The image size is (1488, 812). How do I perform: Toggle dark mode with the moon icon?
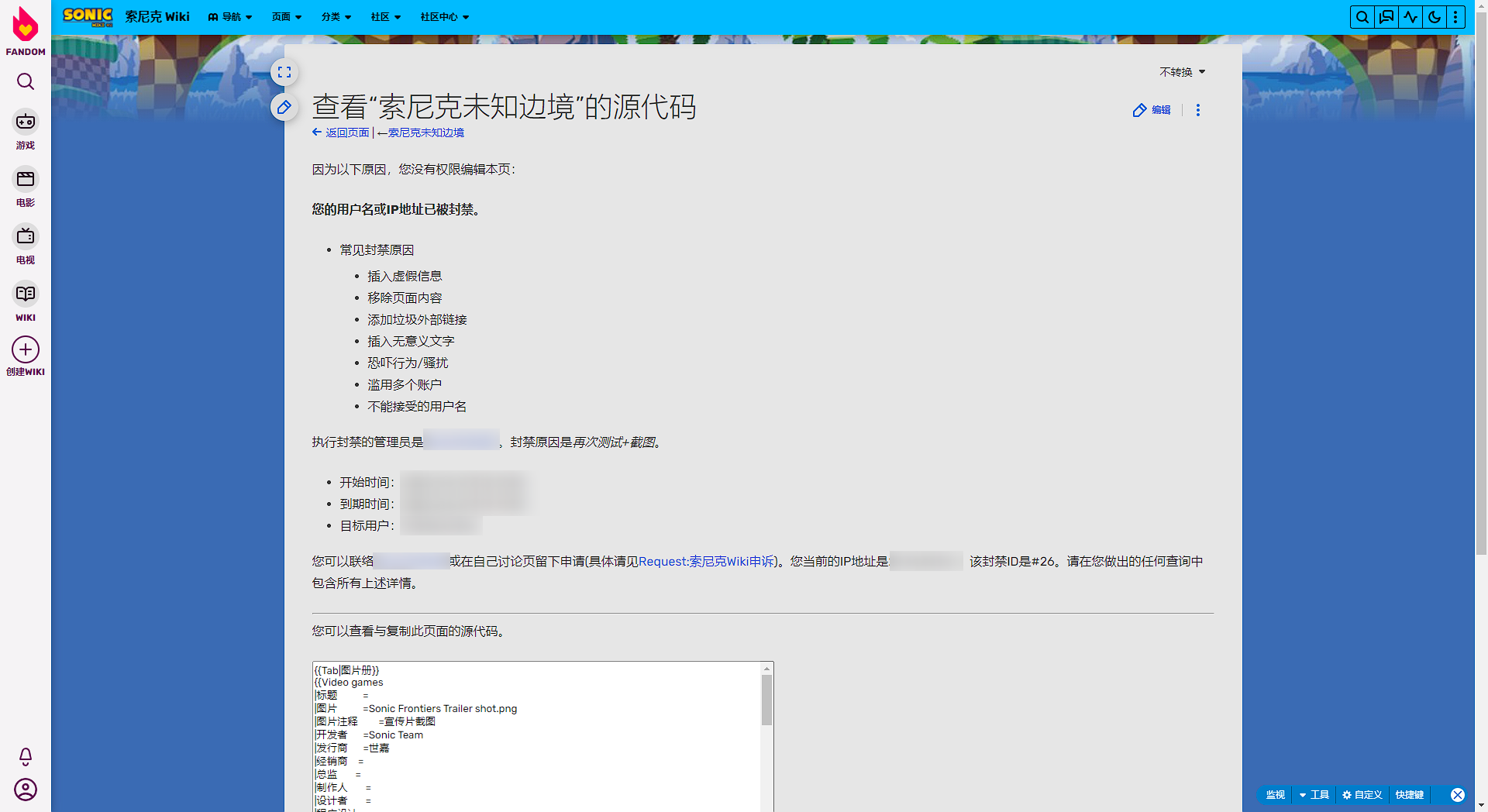(1435, 17)
